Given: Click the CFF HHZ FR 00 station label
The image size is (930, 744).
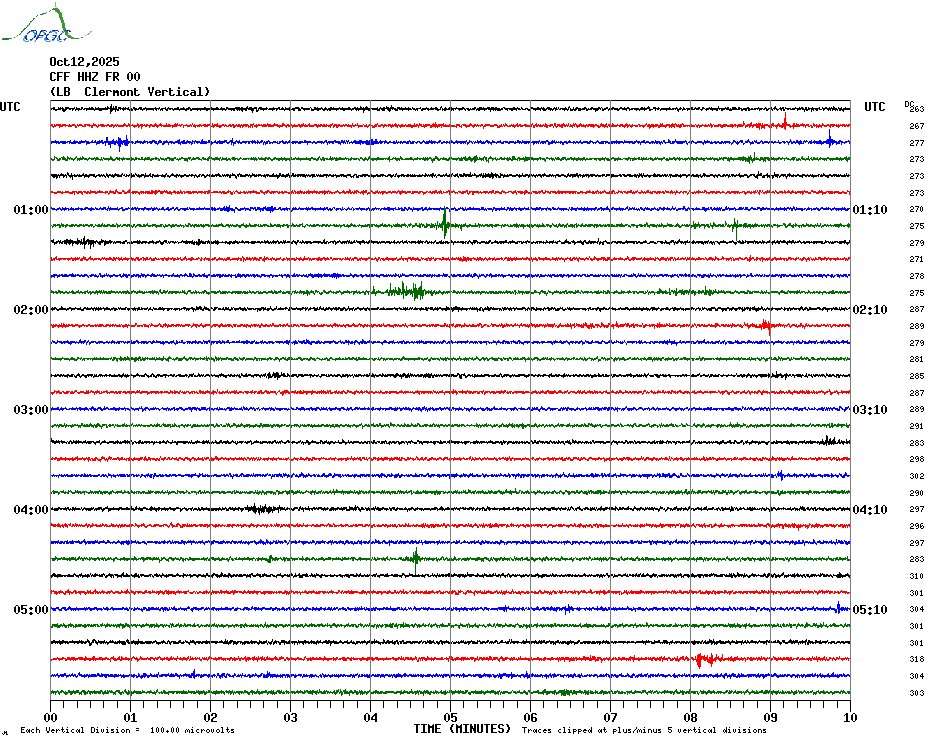Looking at the screenshot, I should [x=95, y=77].
